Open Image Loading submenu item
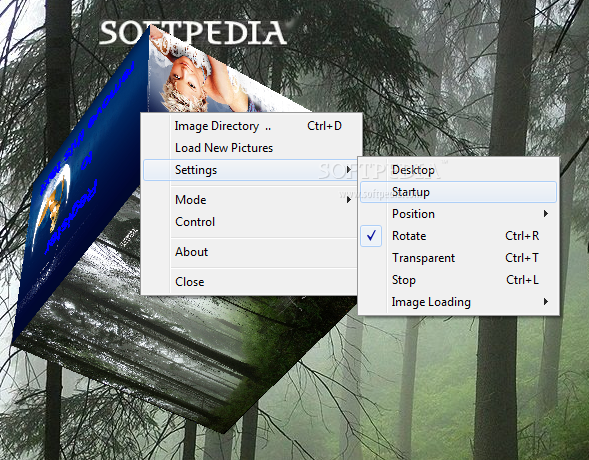Viewport: 589px width, 460px height. [x=458, y=302]
